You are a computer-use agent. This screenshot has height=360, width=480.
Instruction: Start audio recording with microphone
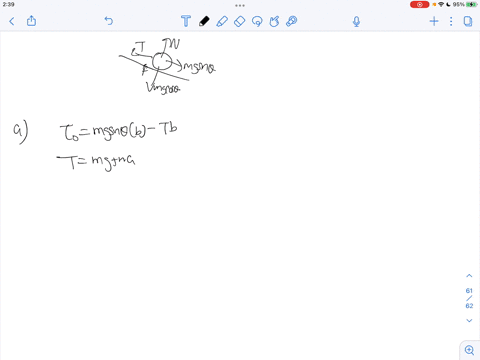tap(356, 22)
